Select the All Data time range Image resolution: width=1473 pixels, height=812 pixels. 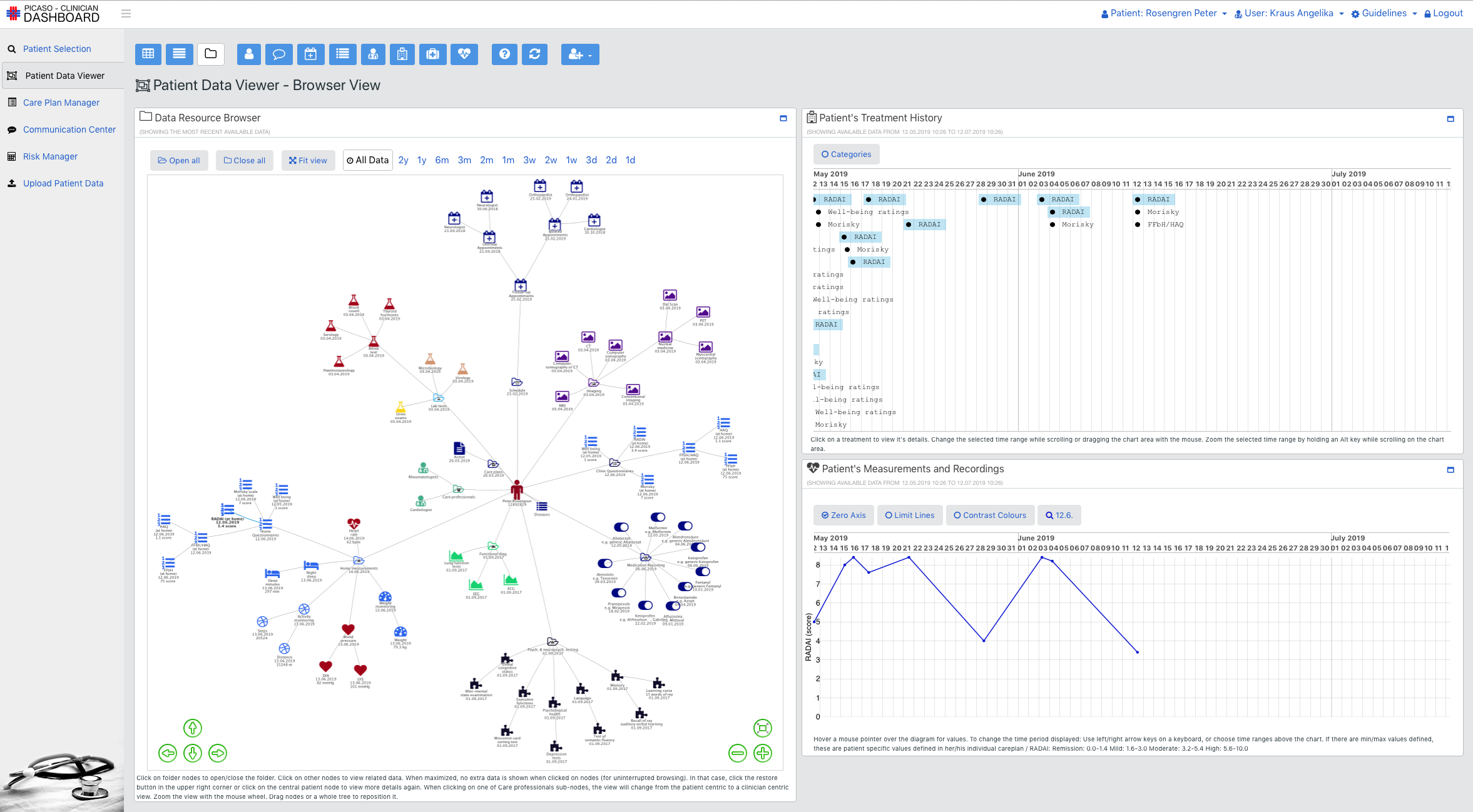coord(368,160)
